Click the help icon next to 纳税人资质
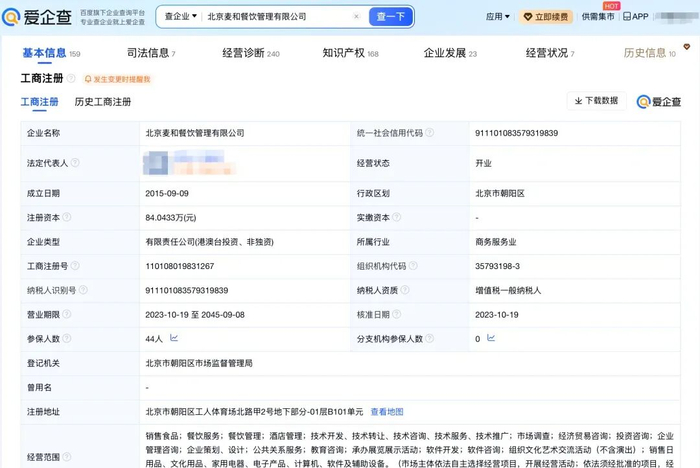 (405, 290)
